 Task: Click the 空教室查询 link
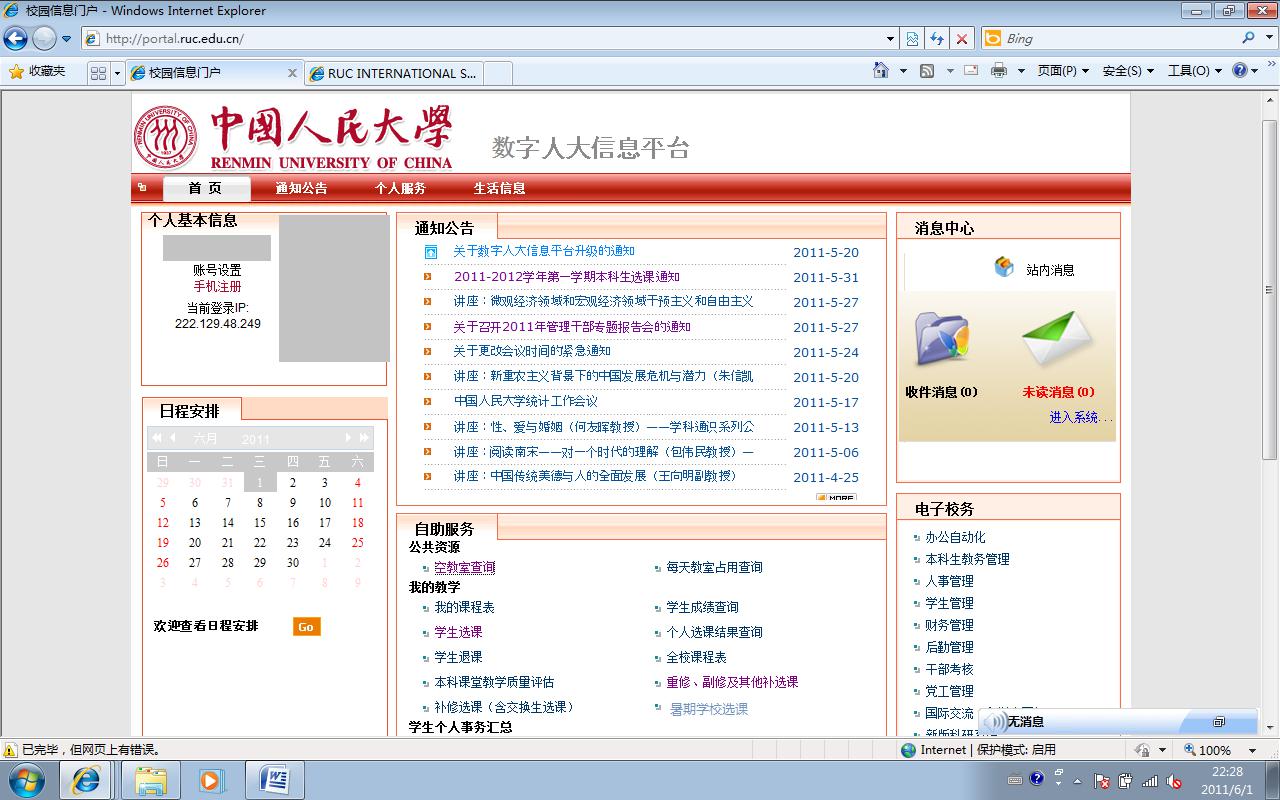point(464,567)
